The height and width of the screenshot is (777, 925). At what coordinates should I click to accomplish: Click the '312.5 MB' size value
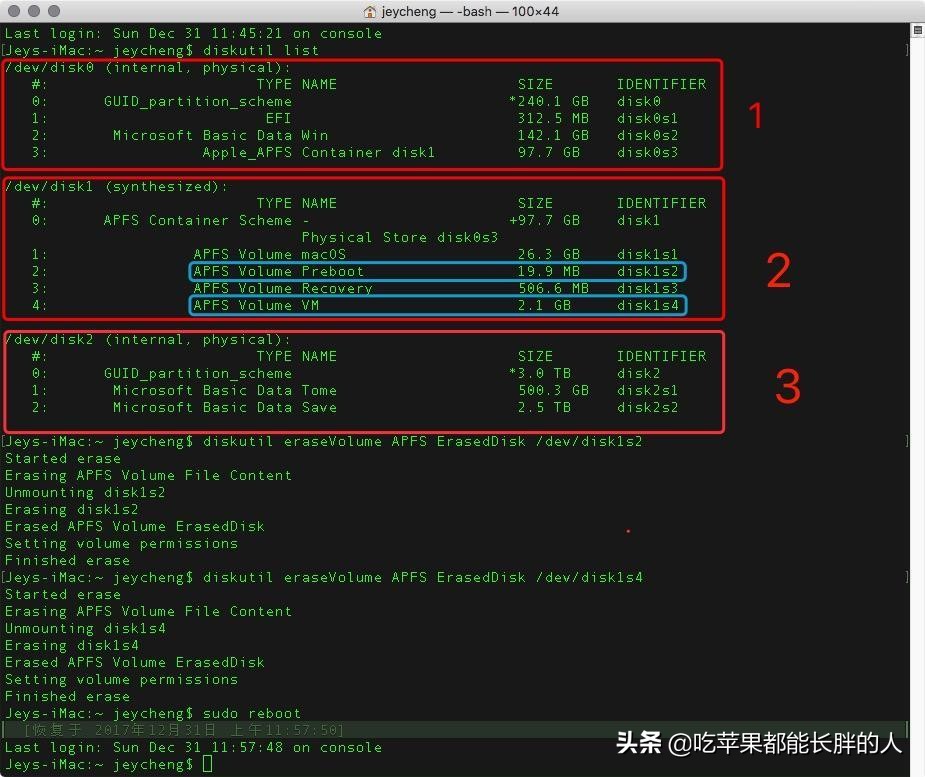553,119
